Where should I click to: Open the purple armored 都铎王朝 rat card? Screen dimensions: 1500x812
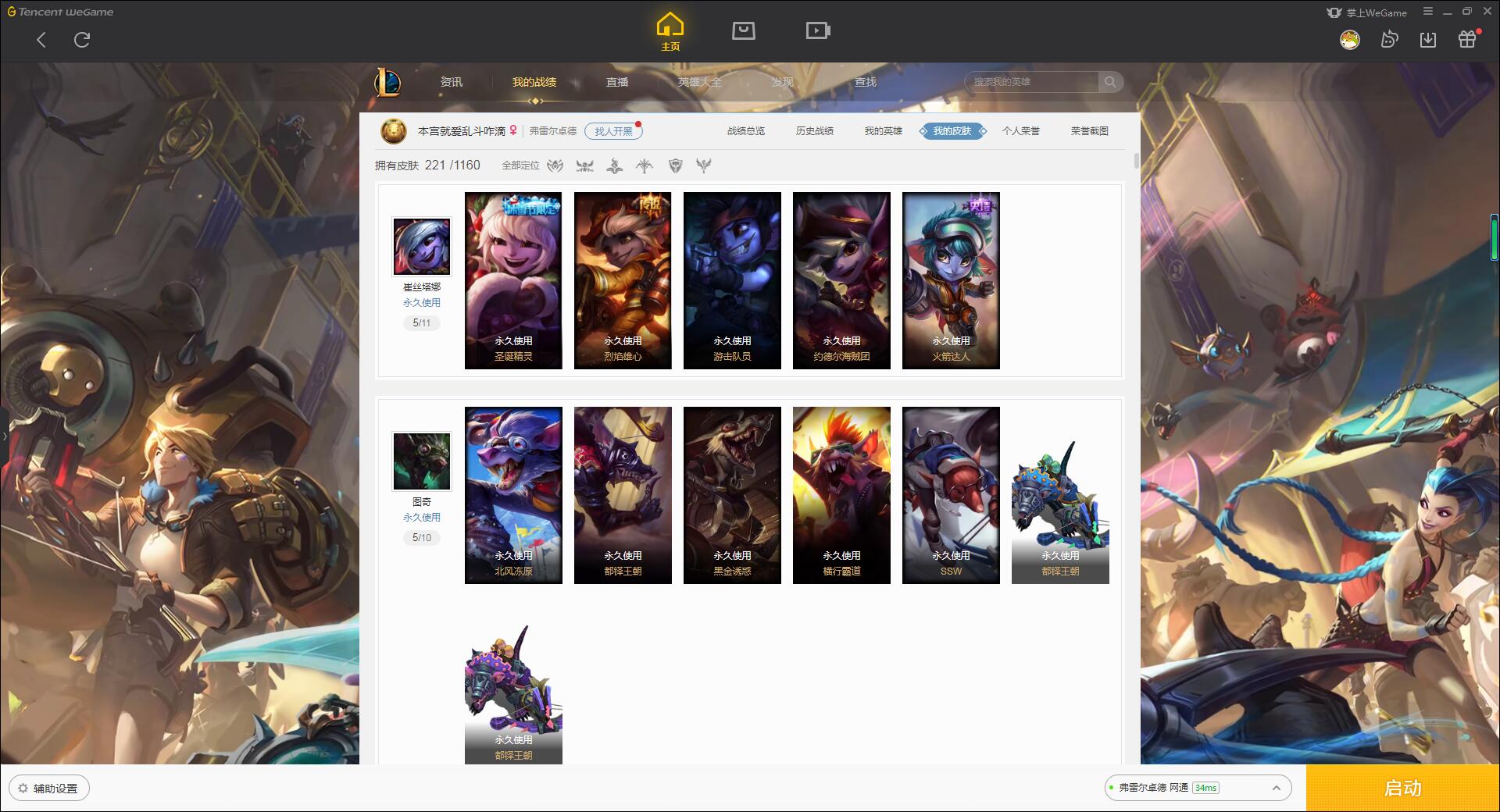[513, 693]
